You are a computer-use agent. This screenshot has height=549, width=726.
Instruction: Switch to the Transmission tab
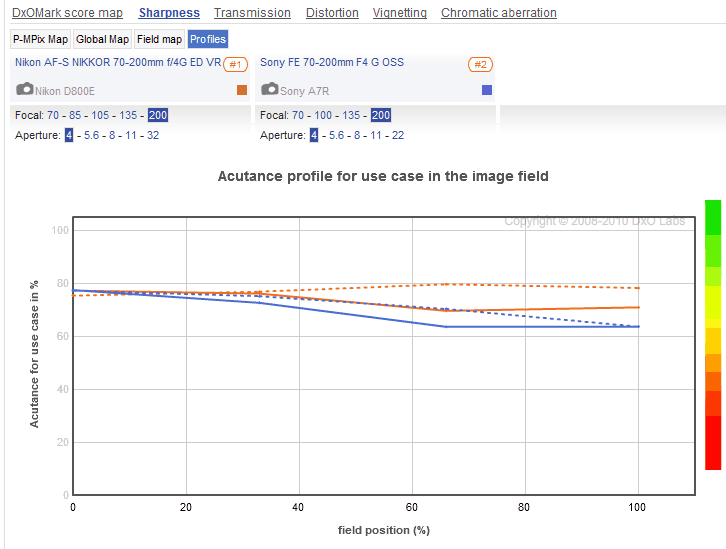(x=252, y=13)
